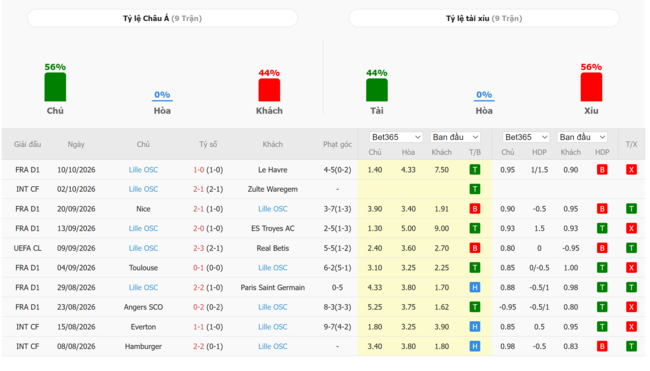650x371 pixels.
Task: Click the red X badge in ES Troyes AC row
Action: coord(631,228)
